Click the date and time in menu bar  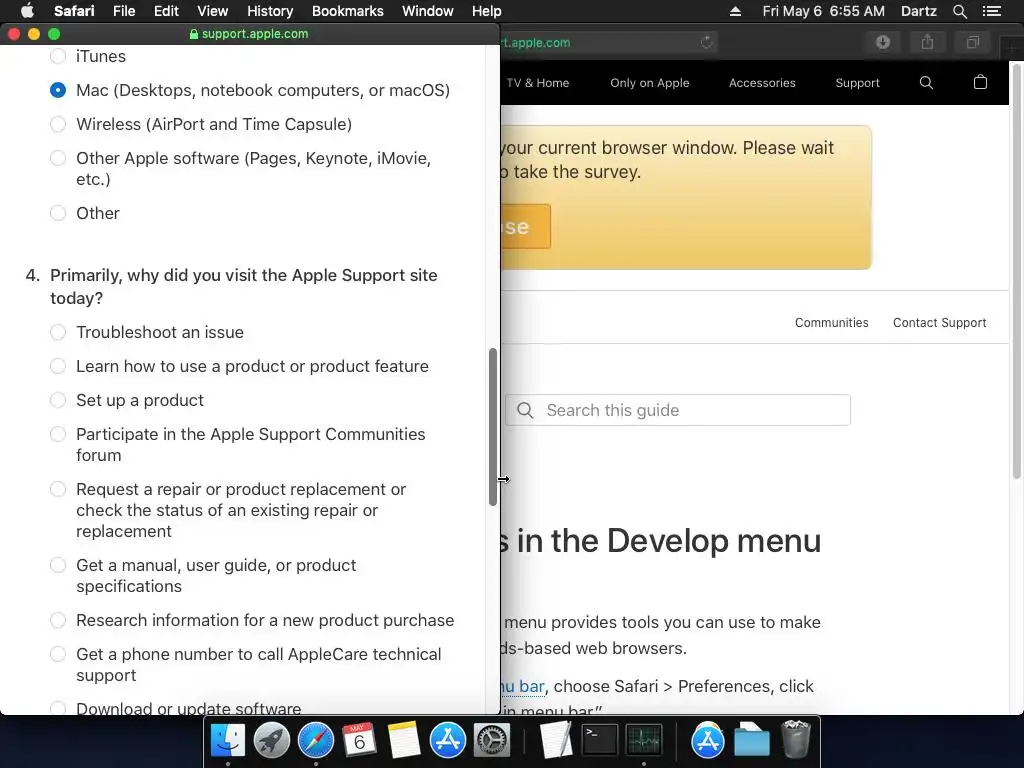coord(824,11)
